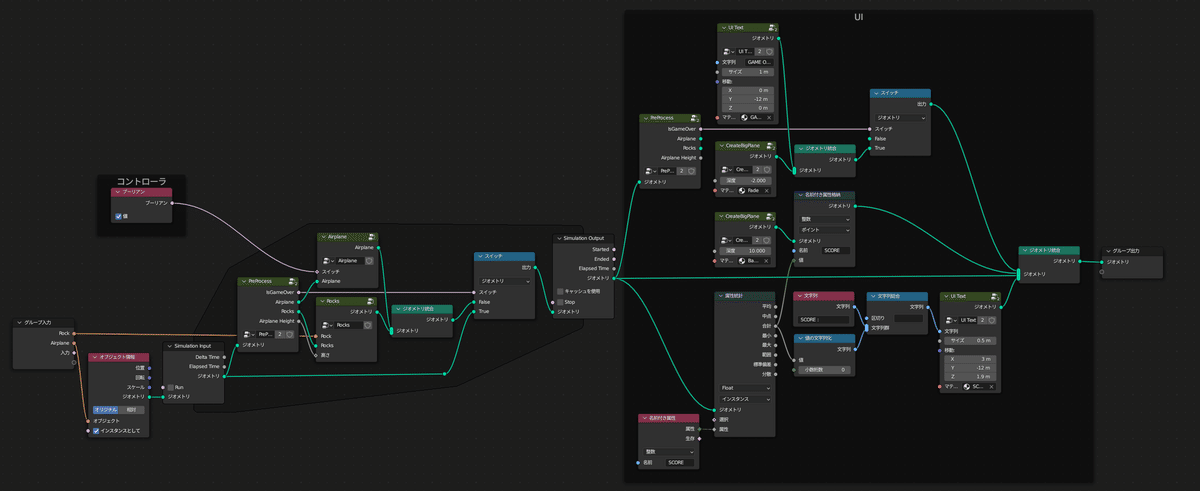Collapse the Simulation Output node
The height and width of the screenshot is (491, 1200).
pyautogui.click(x=559, y=238)
